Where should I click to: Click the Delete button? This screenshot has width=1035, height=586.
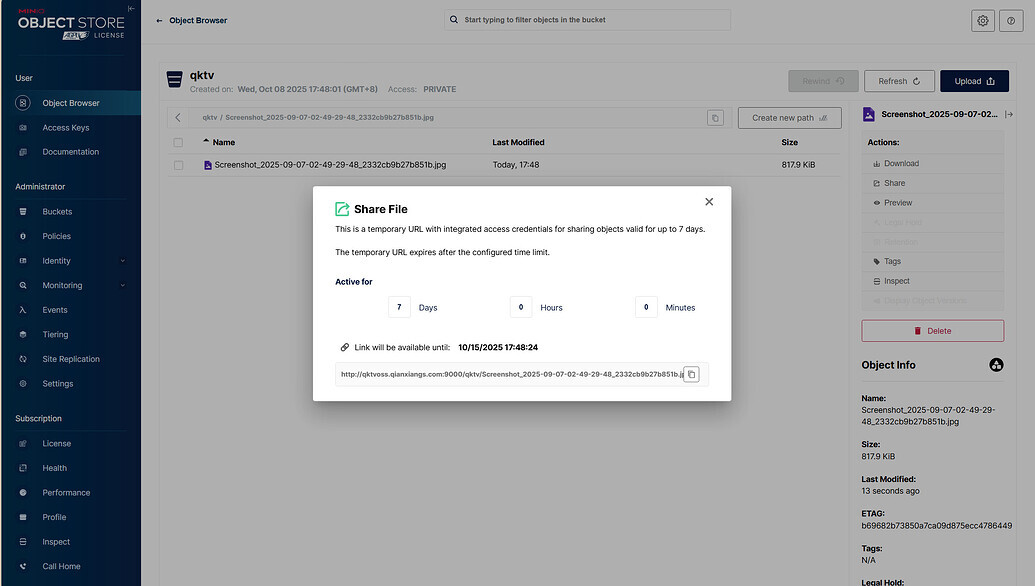point(932,331)
